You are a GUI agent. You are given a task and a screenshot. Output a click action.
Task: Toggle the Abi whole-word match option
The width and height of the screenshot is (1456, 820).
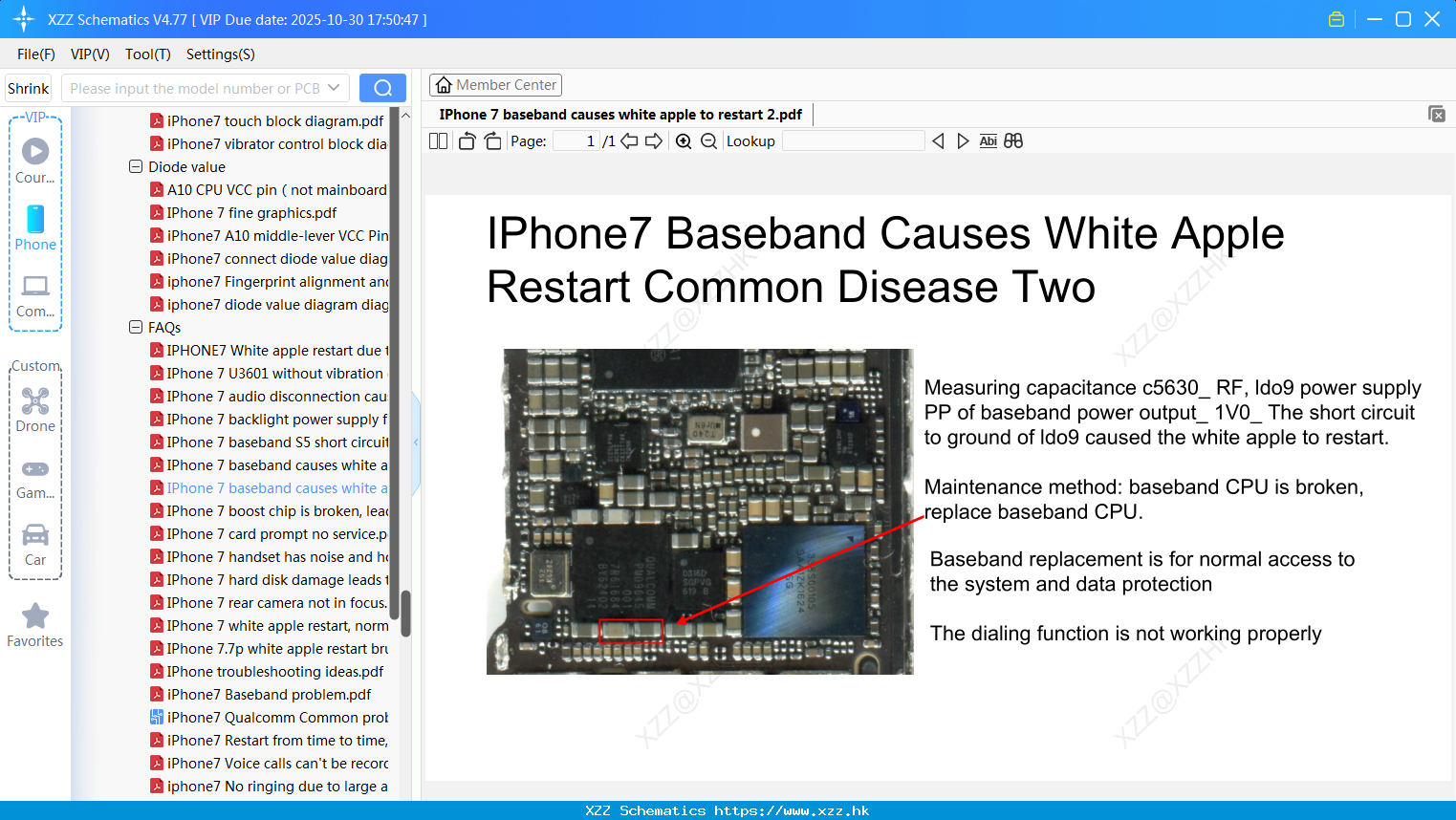(x=988, y=141)
